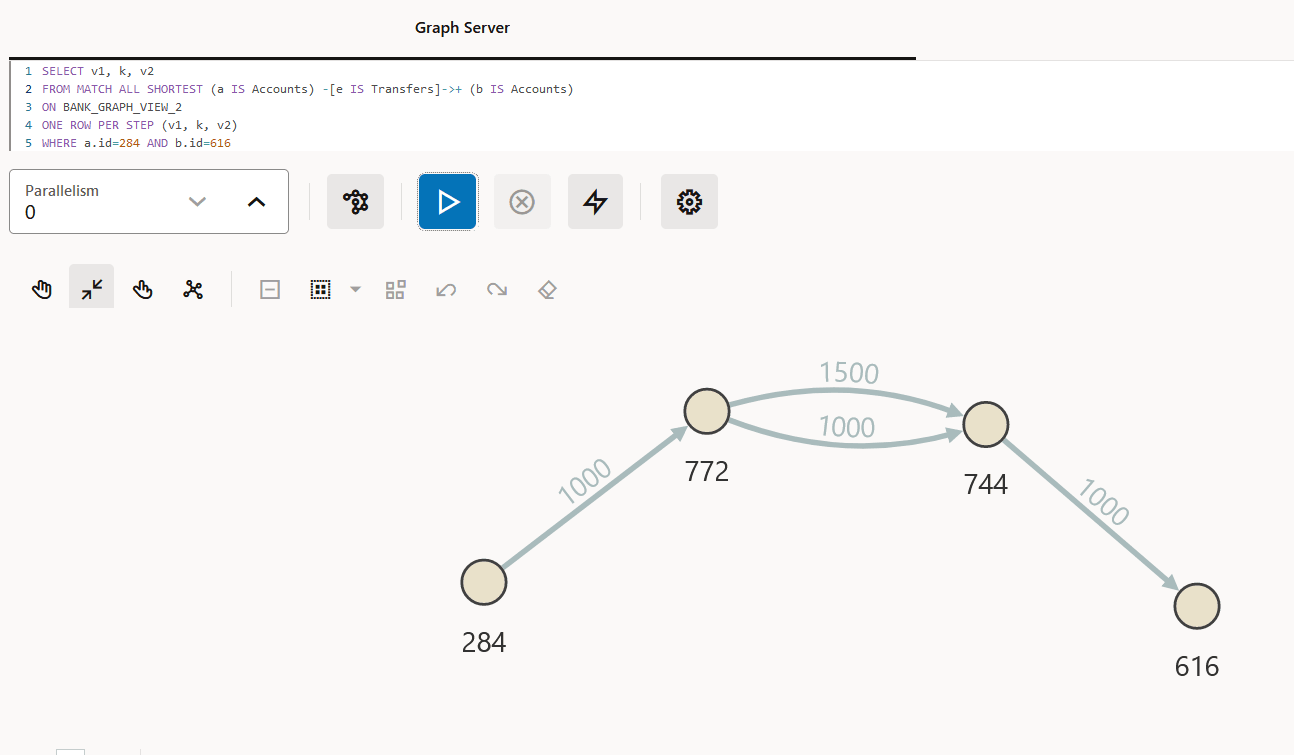1294x755 pixels.
Task: Run the query with the blue play button
Action: [x=447, y=201]
